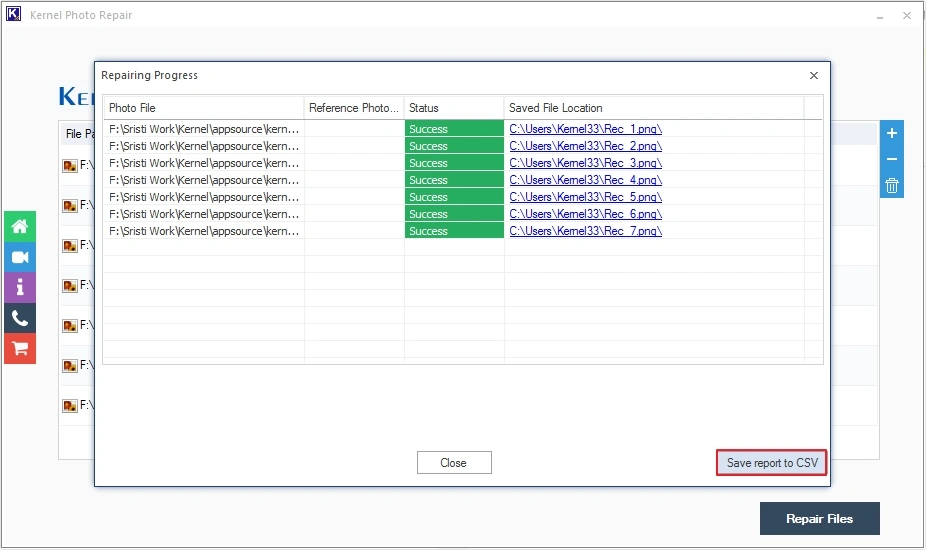
Task: Click the Kernel Photo Repair logo icon
Action: click(14, 15)
